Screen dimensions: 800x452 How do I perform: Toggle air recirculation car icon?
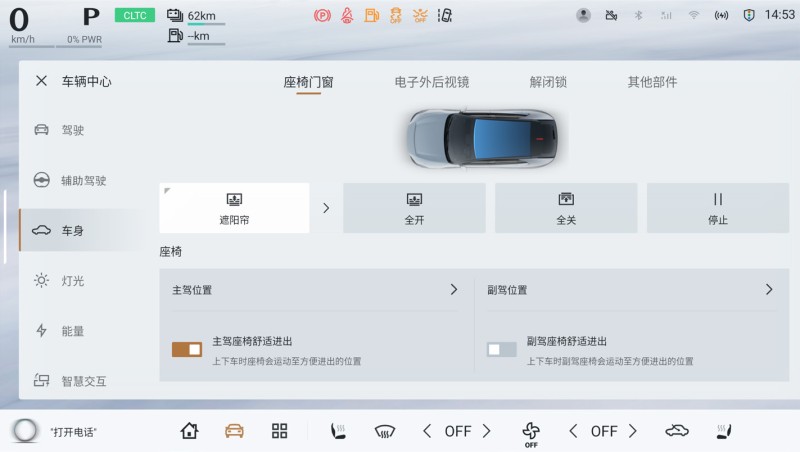677,431
